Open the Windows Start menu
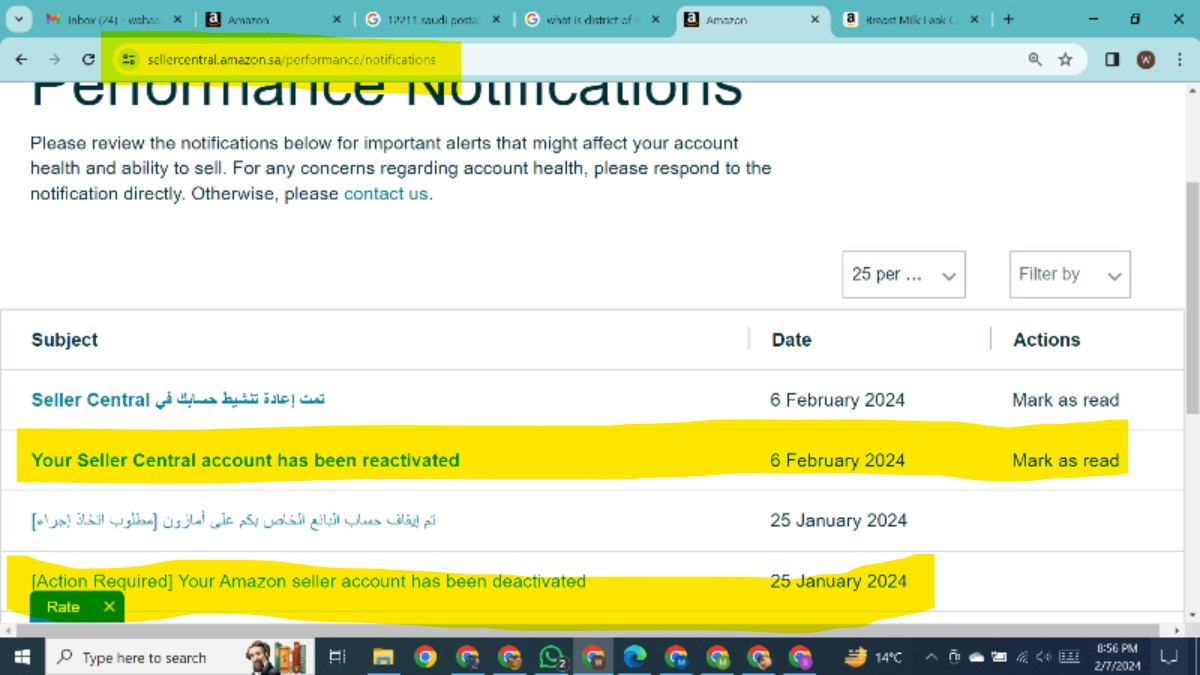Image resolution: width=1200 pixels, height=675 pixels. tap(21, 657)
